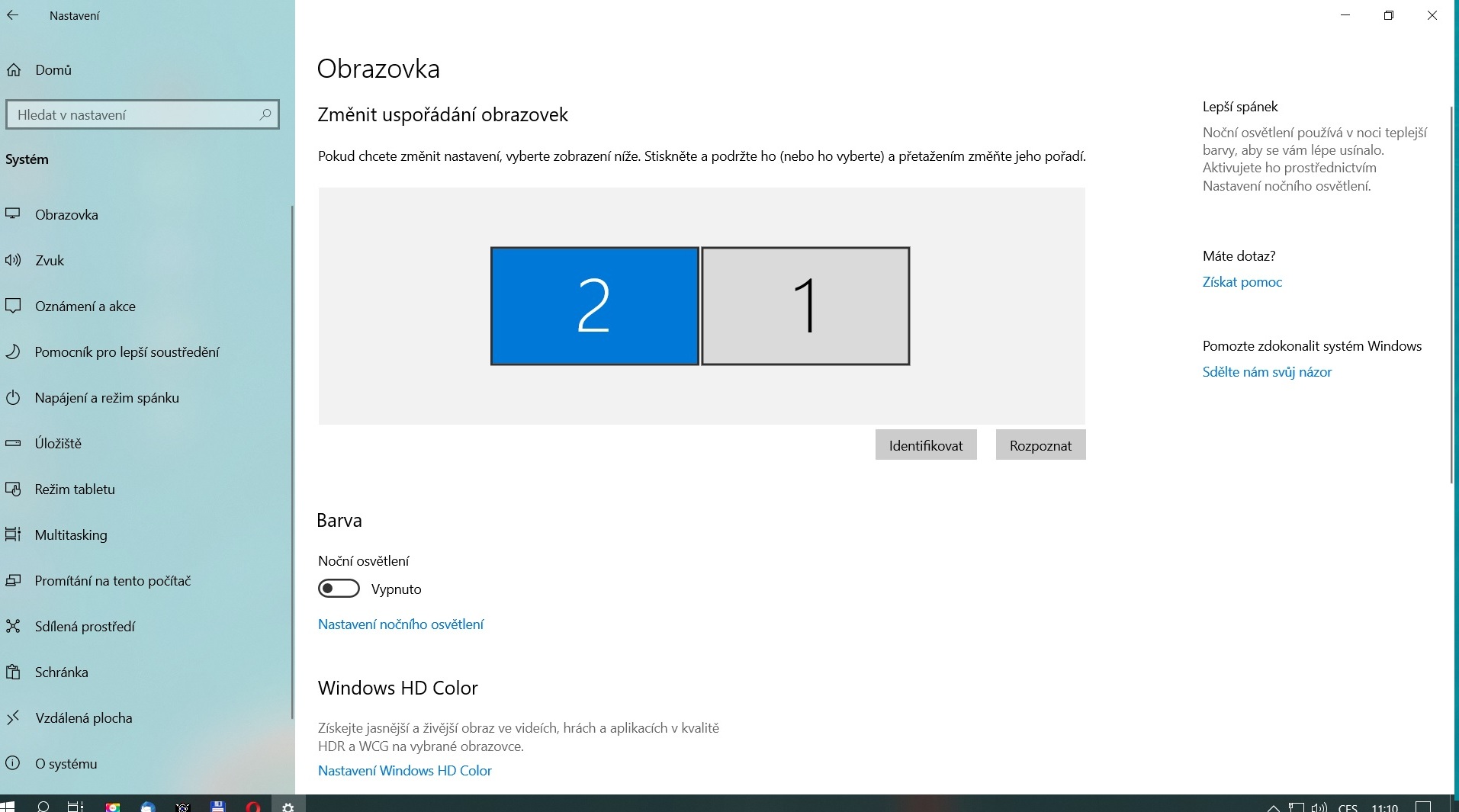Viewport: 1459px width, 812px height.
Task: Open Napájení a režim spánku
Action: pos(107,398)
